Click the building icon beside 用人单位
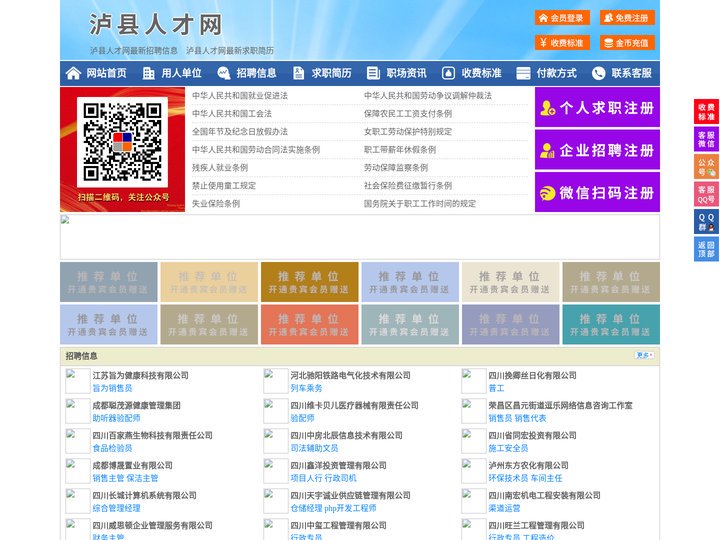This screenshot has height=540, width=720. (x=148, y=73)
